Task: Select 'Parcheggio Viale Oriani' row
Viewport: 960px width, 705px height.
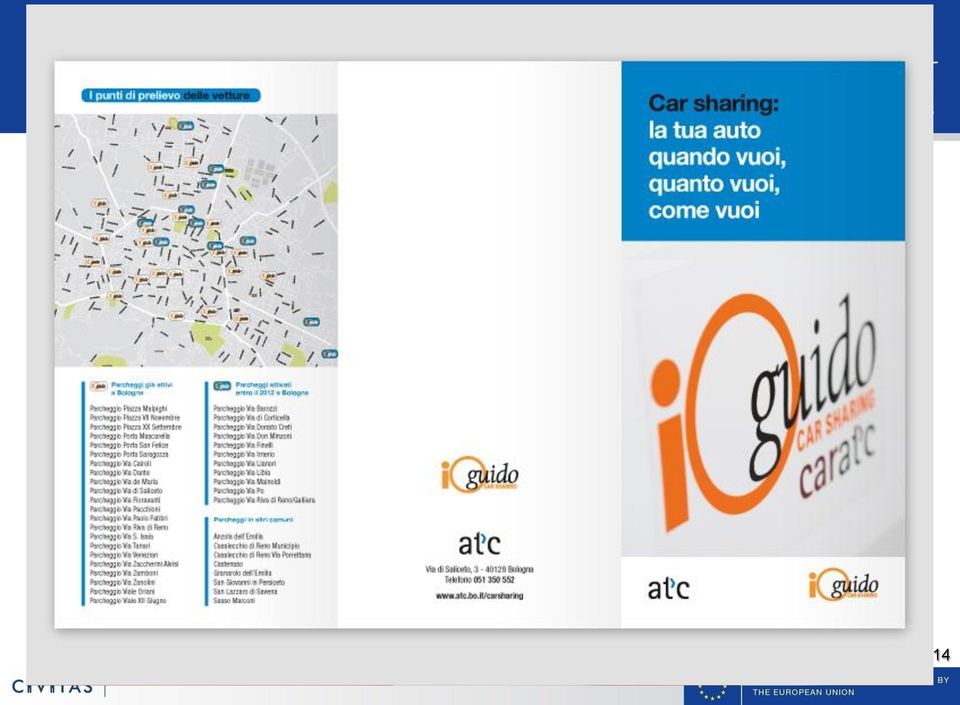Action: [122, 591]
